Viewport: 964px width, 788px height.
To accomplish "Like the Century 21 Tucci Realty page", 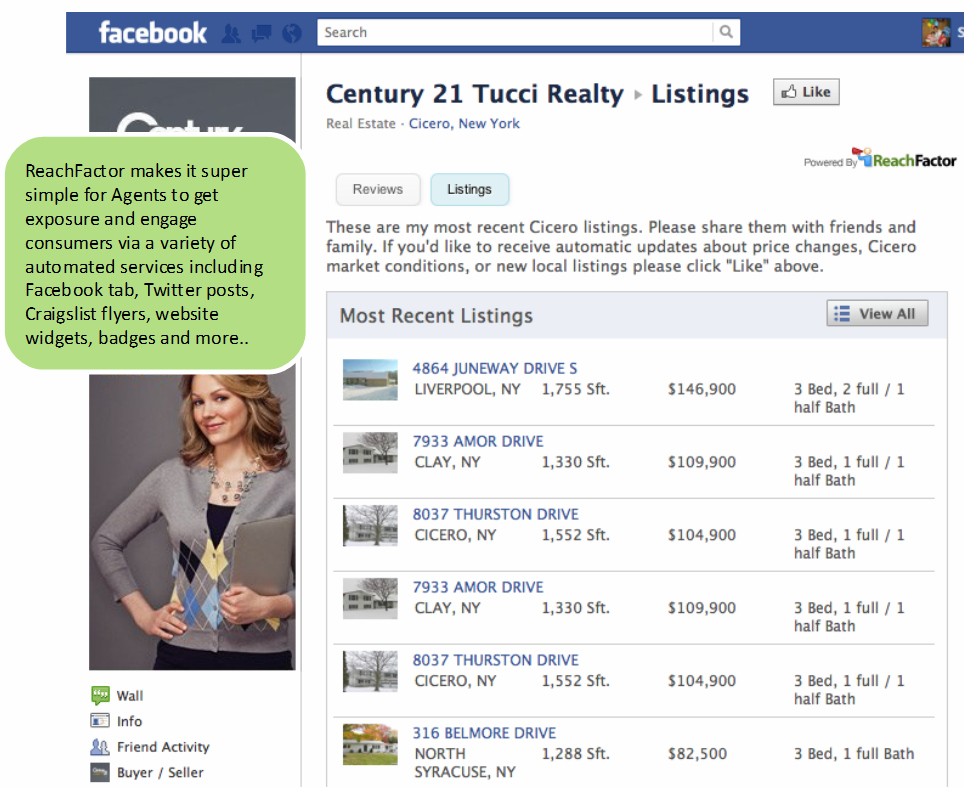I will pos(806,92).
